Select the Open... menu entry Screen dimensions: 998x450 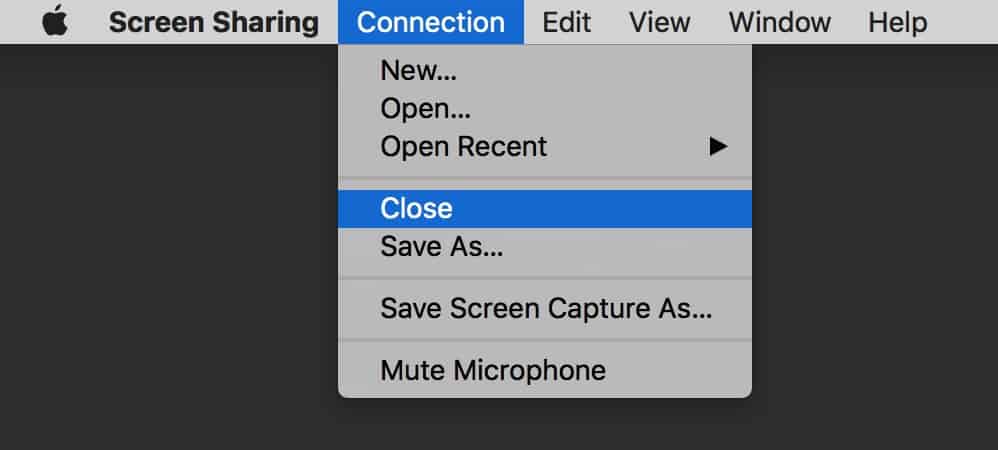[425, 109]
